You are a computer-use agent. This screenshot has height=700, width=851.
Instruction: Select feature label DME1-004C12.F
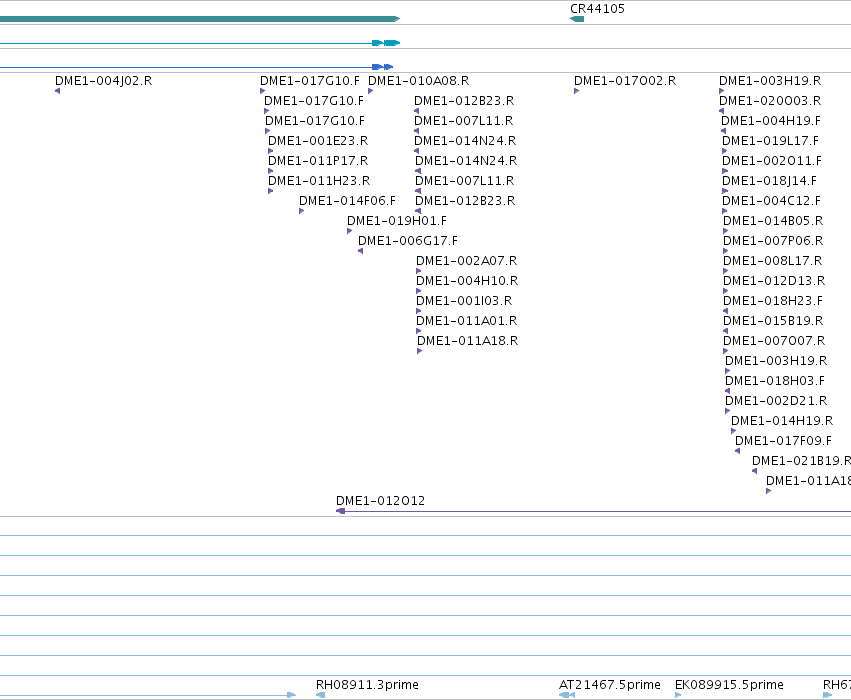(771, 201)
